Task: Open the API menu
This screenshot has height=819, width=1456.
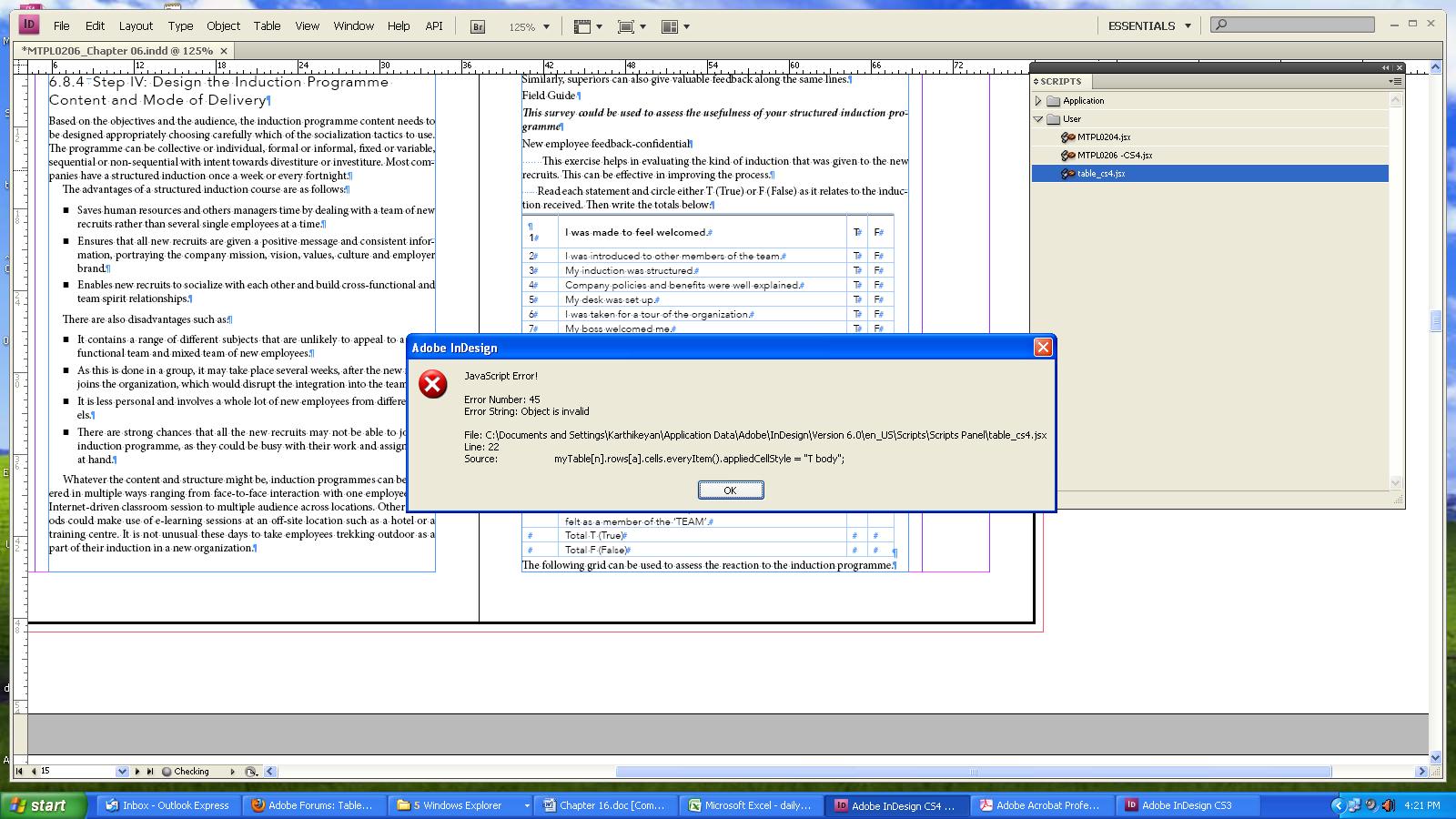Action: click(434, 25)
